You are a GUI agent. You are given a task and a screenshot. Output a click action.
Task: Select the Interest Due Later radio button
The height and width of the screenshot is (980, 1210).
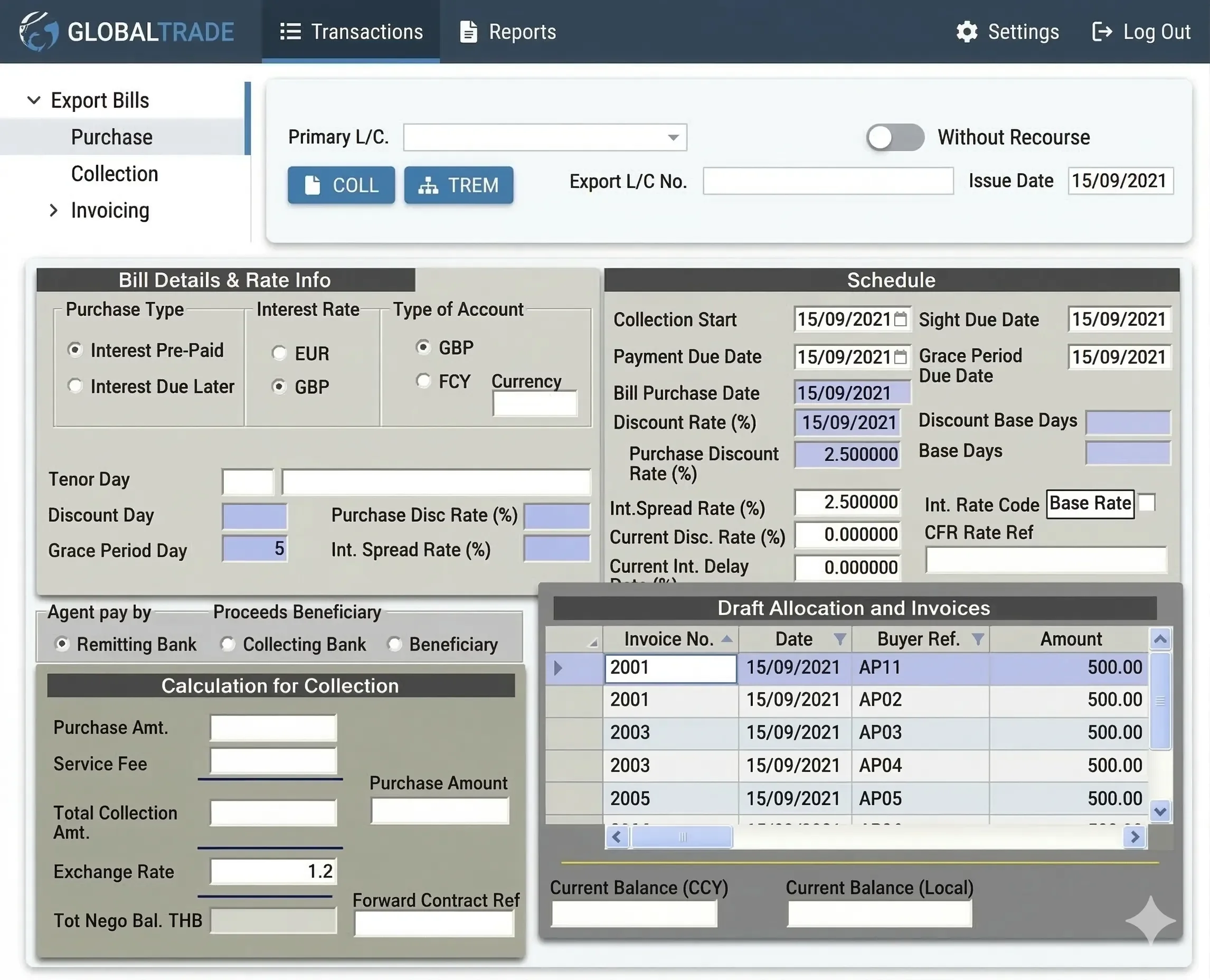(75, 386)
